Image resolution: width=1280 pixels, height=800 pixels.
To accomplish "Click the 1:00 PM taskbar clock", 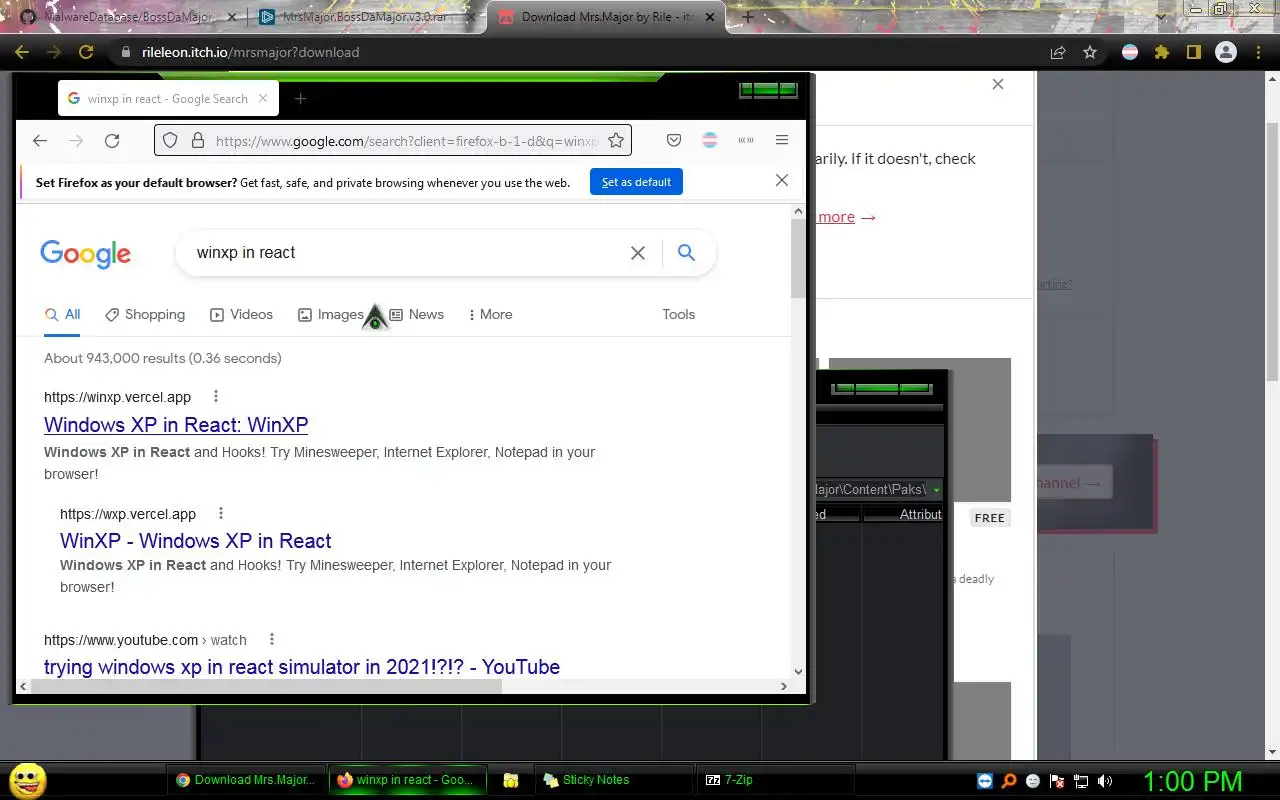I will coord(1192,781).
